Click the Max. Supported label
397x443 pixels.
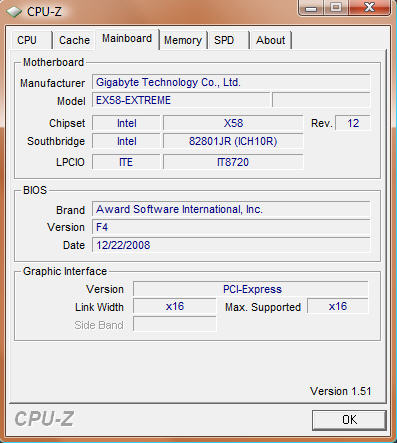(x=263, y=307)
